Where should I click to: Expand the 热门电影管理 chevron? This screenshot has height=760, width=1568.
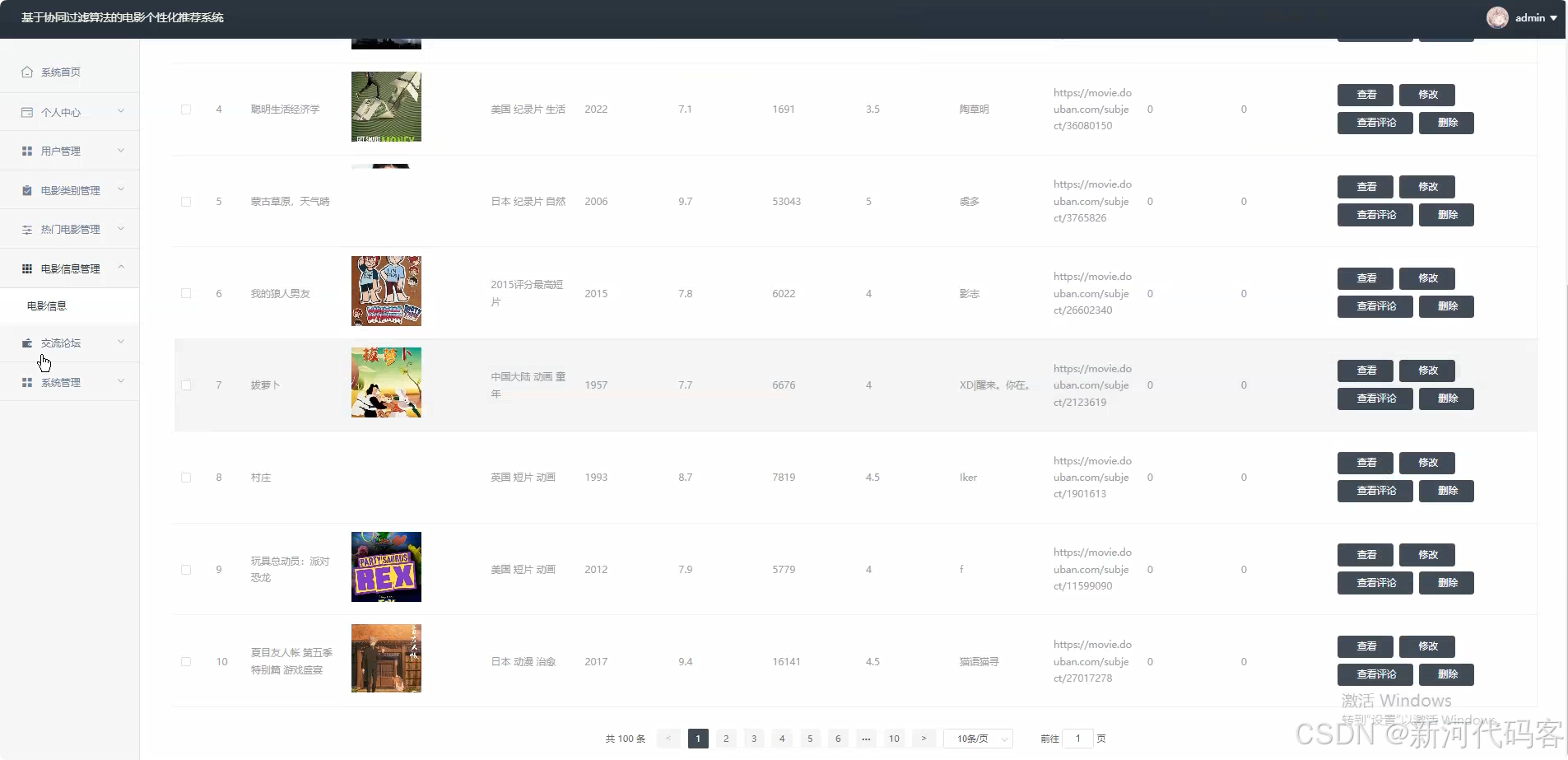(x=121, y=228)
